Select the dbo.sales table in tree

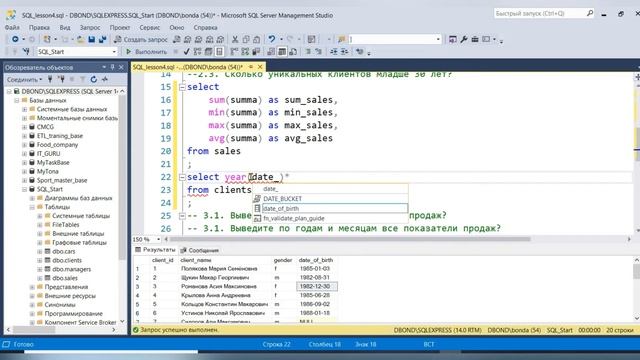pyautogui.click(x=64, y=278)
